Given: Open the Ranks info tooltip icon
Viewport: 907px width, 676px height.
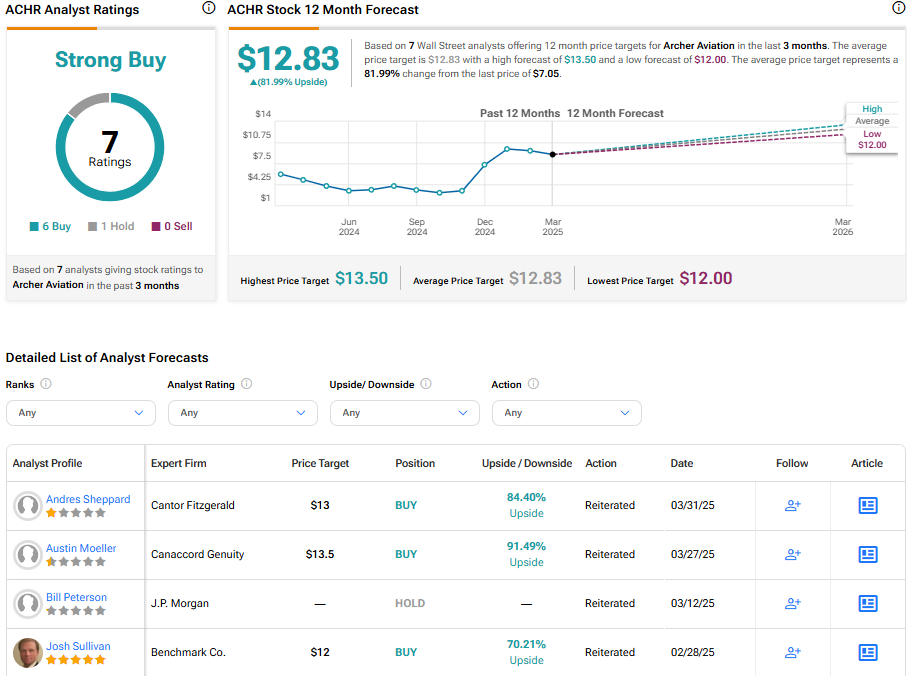Looking at the screenshot, I should coord(46,384).
